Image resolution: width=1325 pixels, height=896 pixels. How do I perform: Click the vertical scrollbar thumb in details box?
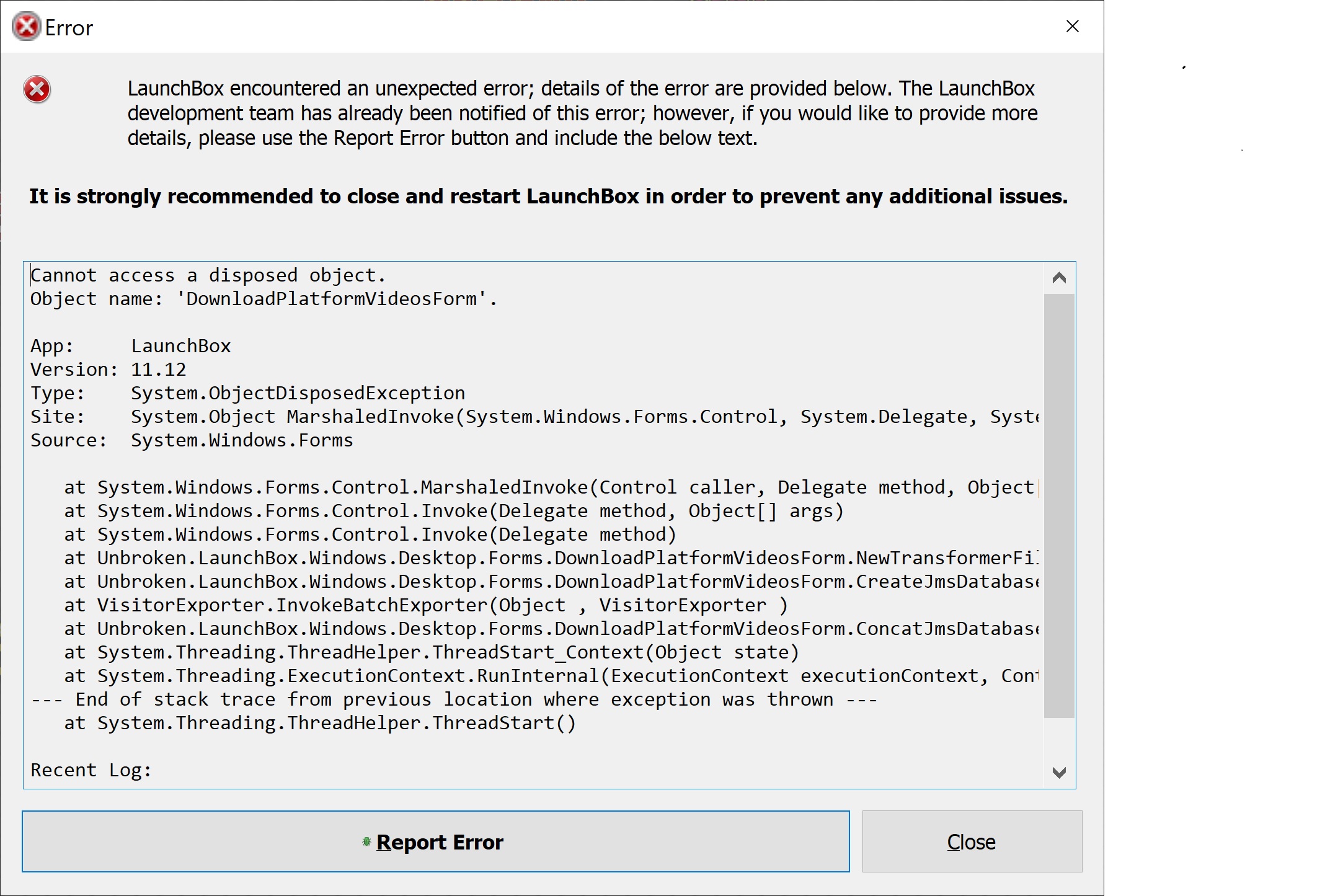pos(1059,505)
